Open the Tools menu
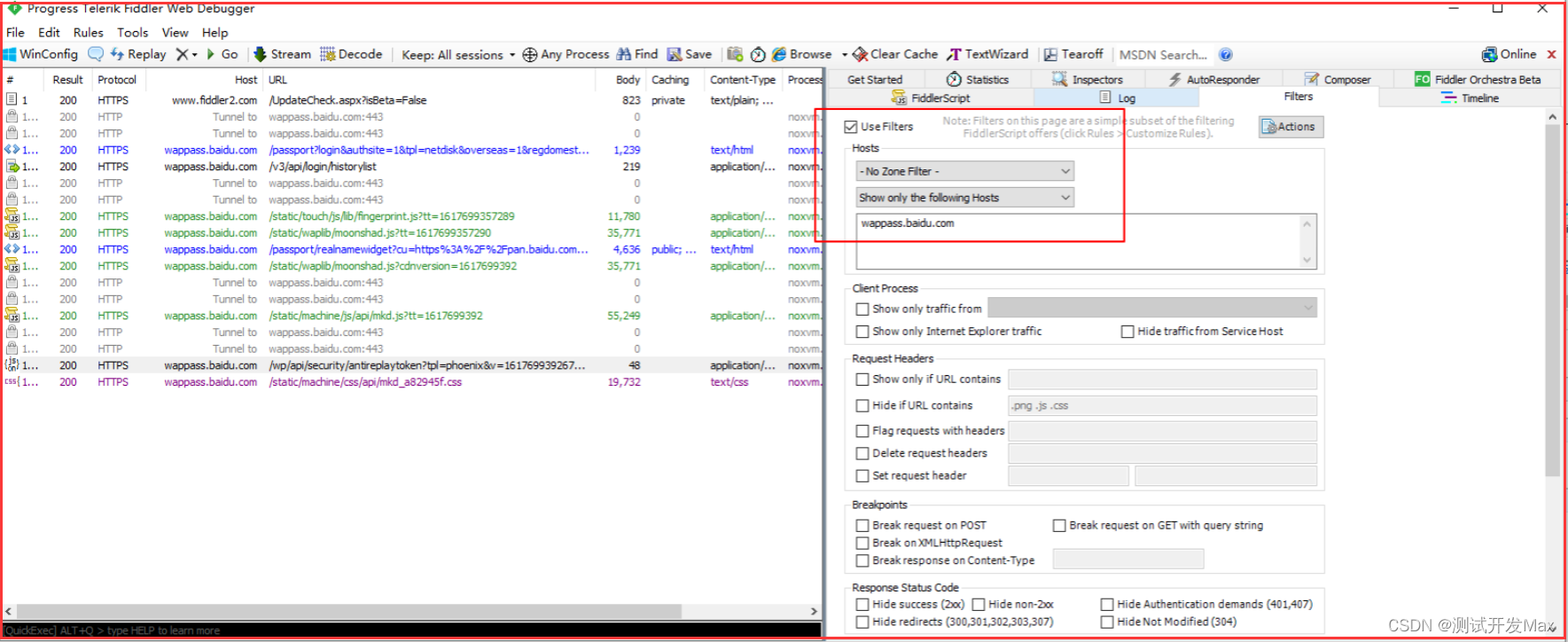 [132, 32]
